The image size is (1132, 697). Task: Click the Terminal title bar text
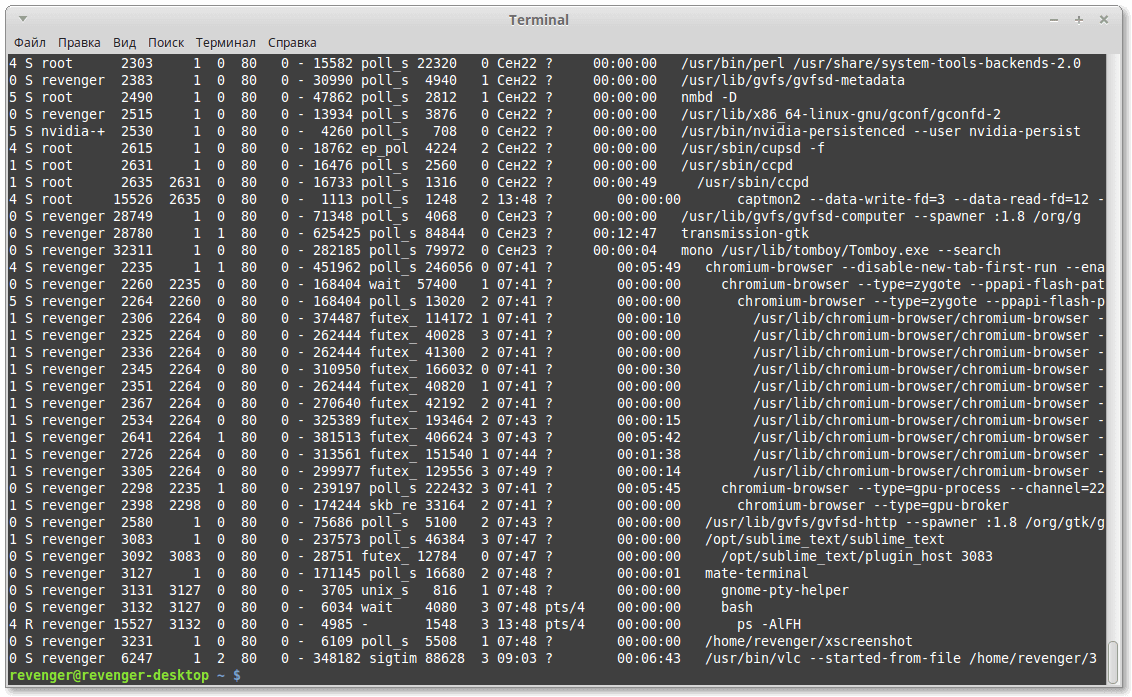(539, 20)
